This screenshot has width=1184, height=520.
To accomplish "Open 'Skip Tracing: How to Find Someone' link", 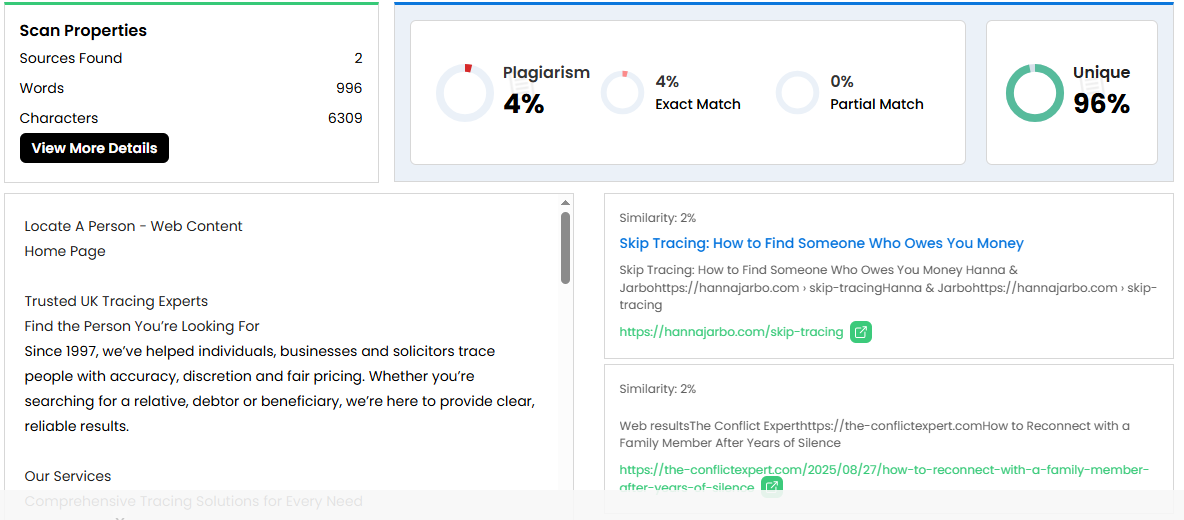I will pyautogui.click(x=821, y=243).
